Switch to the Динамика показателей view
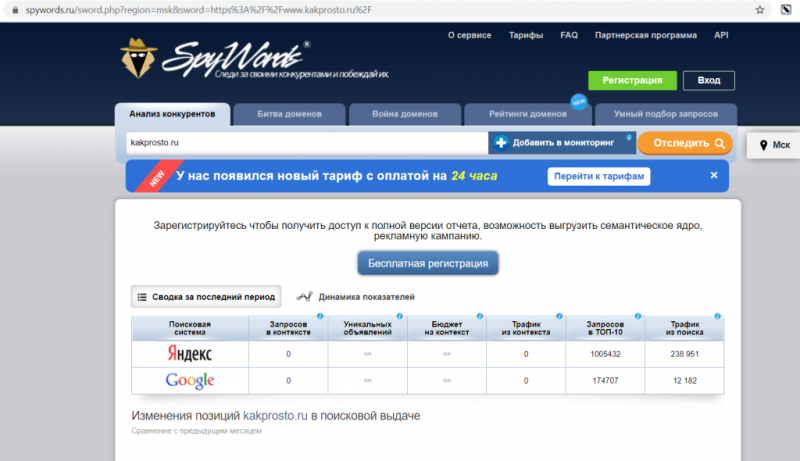Viewport: 800px width, 461px height. [x=356, y=297]
